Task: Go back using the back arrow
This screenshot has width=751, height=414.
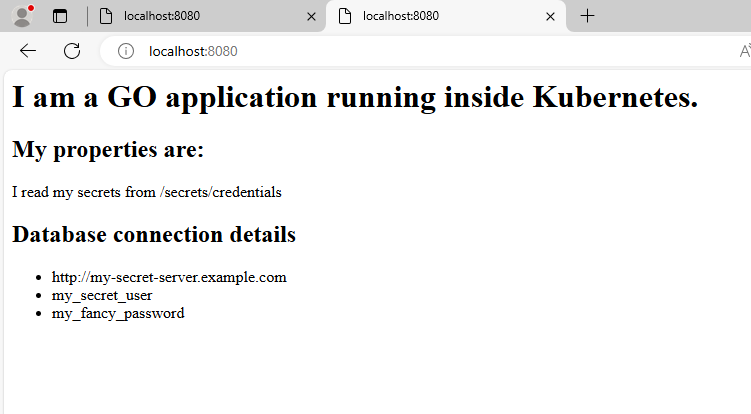Action: point(28,51)
